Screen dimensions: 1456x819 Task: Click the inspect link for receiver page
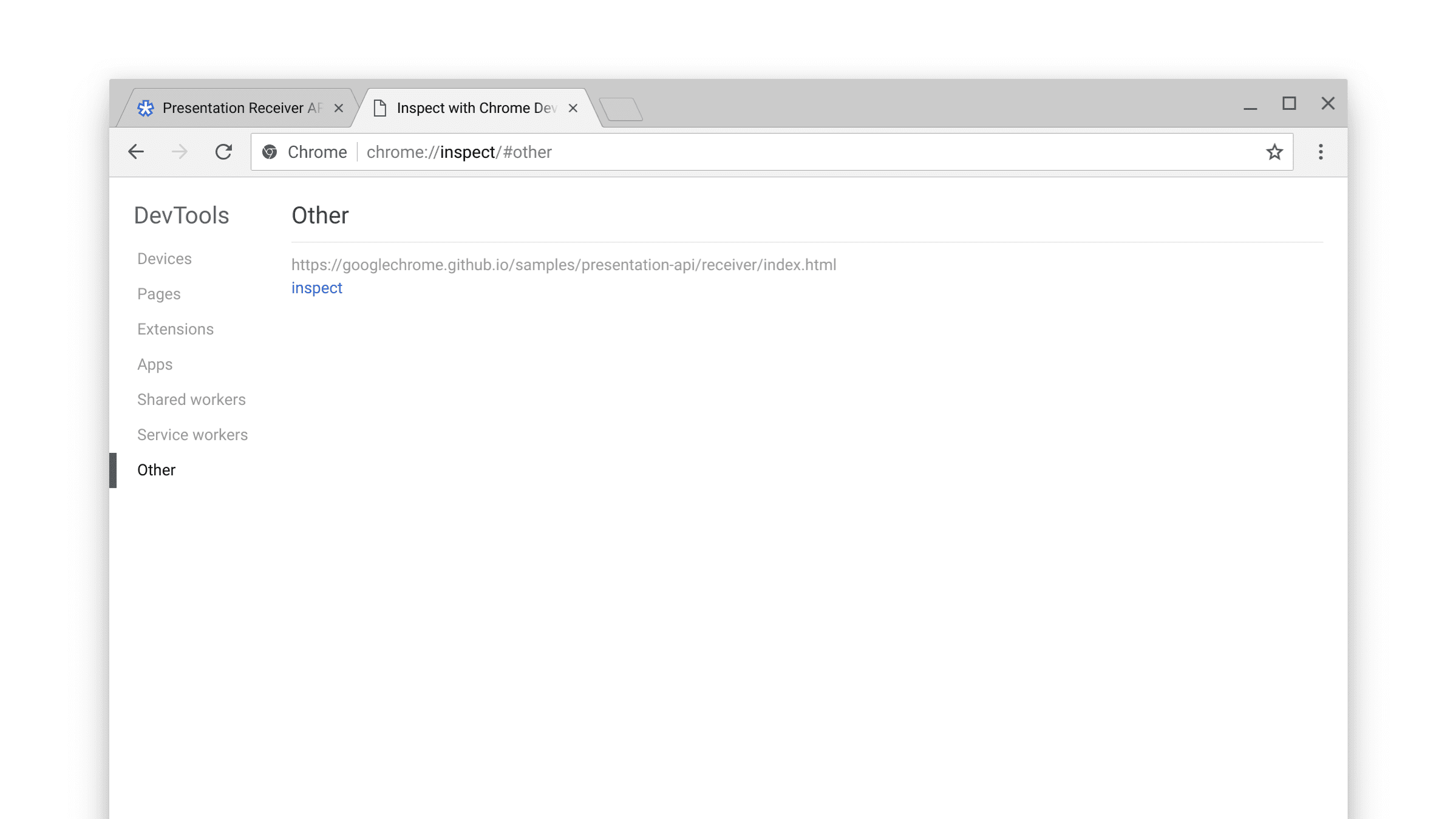coord(317,288)
